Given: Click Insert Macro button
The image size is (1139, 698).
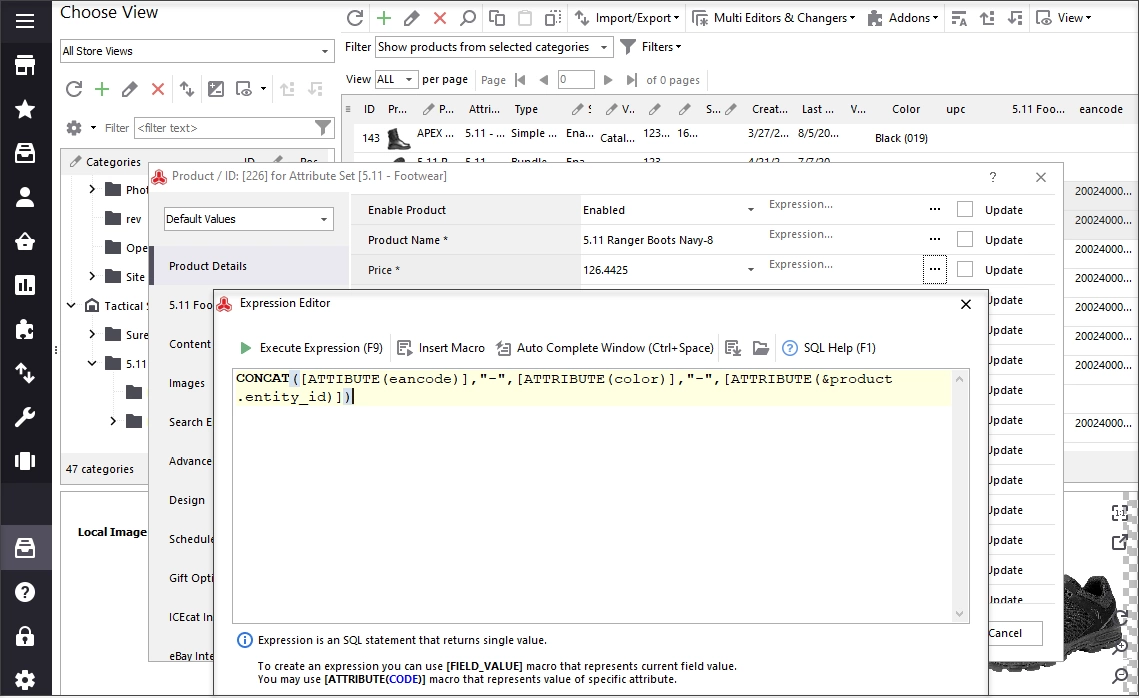Looking at the screenshot, I should coord(441,349).
